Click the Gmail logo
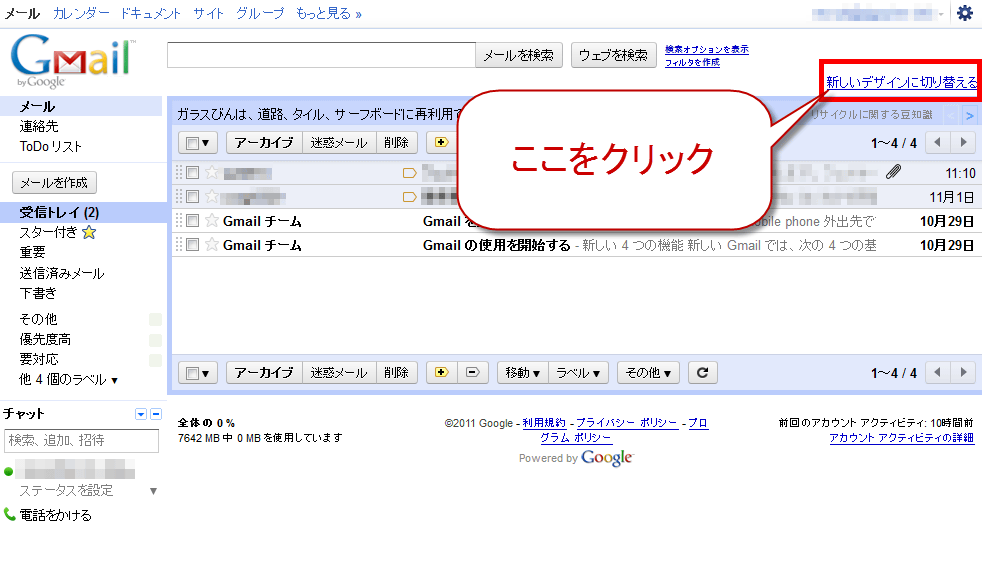This screenshot has width=982, height=588. (73, 60)
